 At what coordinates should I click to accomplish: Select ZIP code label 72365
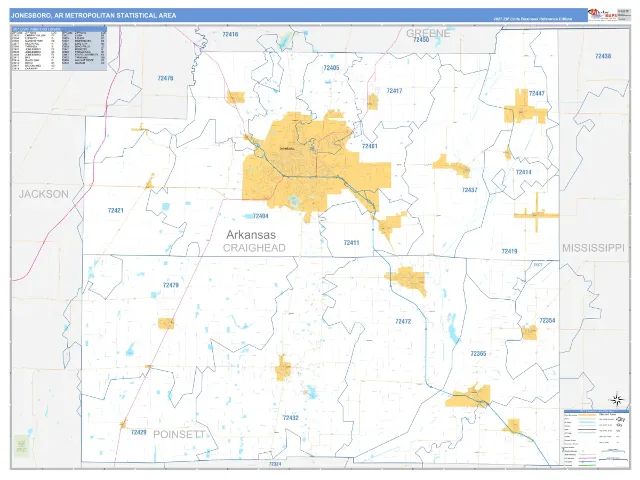click(x=478, y=354)
